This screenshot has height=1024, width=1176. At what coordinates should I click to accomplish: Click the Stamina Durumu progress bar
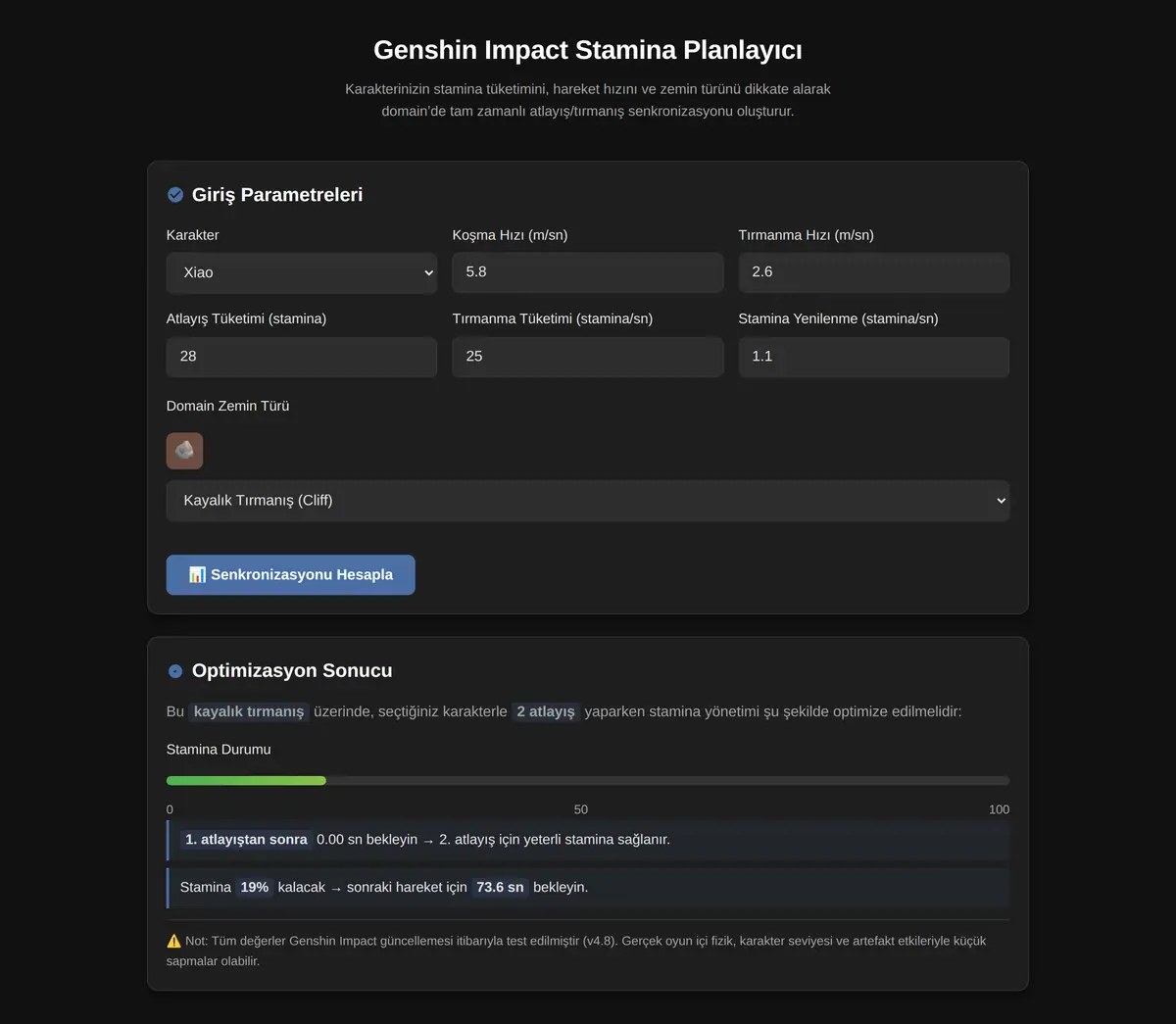588,781
